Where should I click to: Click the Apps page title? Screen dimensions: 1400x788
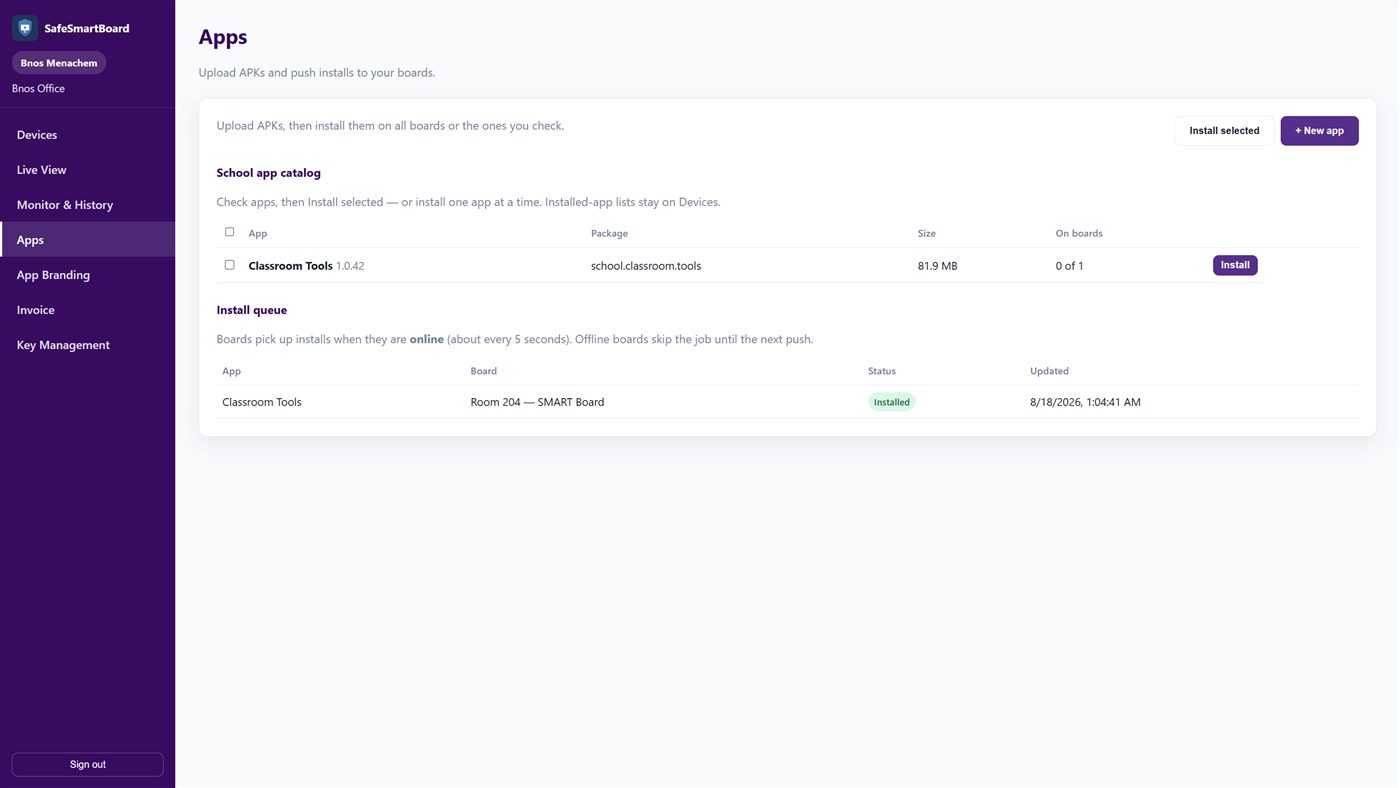point(223,37)
